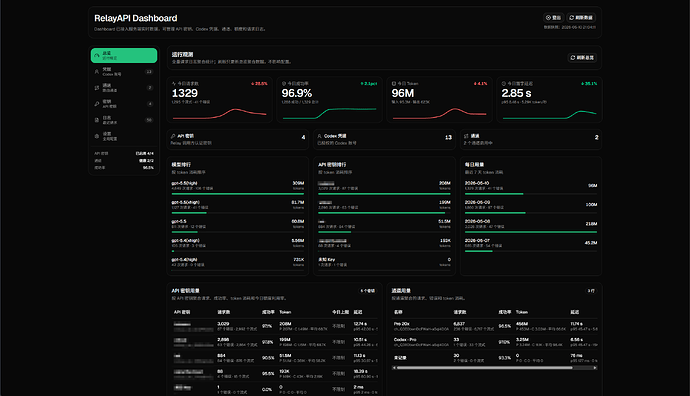Select the key ranking row showing 208M
This screenshot has height=396, width=690.
pyautogui.click(x=384, y=187)
